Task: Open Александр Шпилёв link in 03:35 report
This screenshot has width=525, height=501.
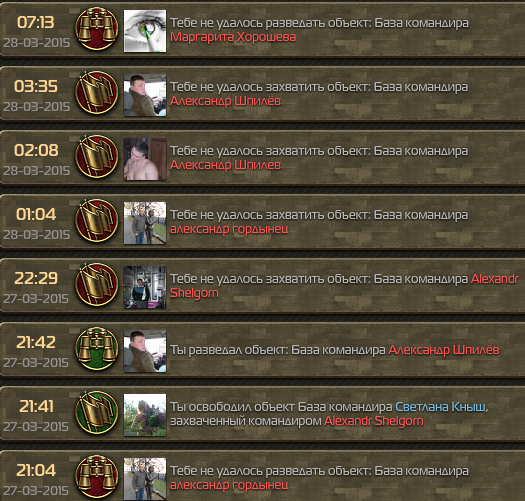Action: [225, 101]
